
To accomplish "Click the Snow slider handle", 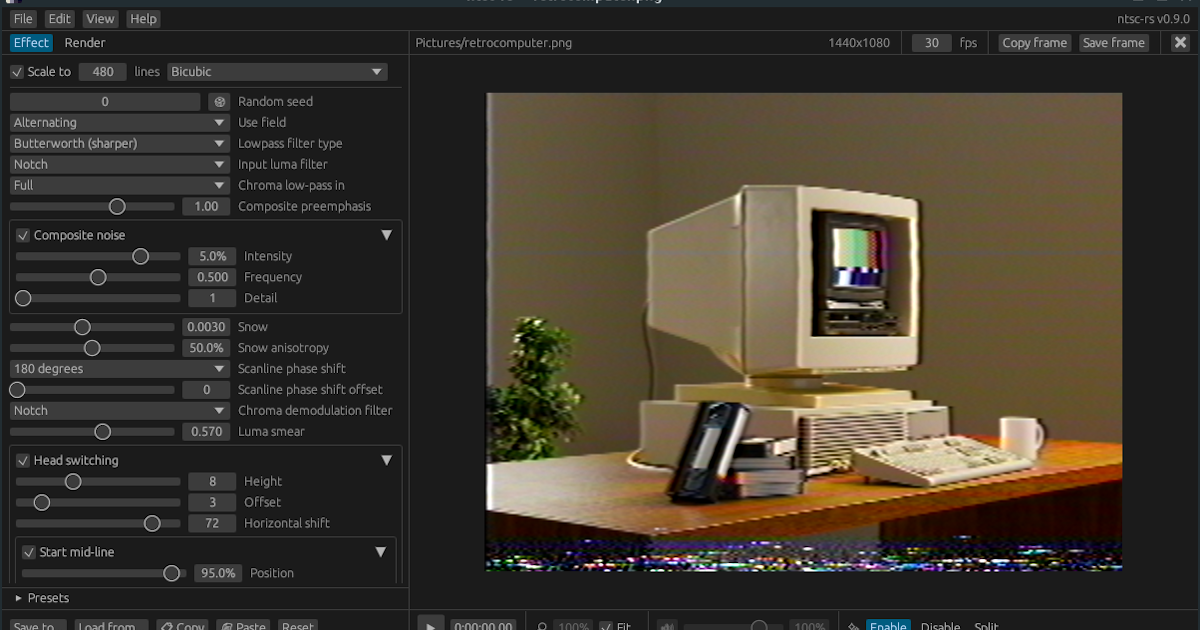I will click(x=83, y=327).
